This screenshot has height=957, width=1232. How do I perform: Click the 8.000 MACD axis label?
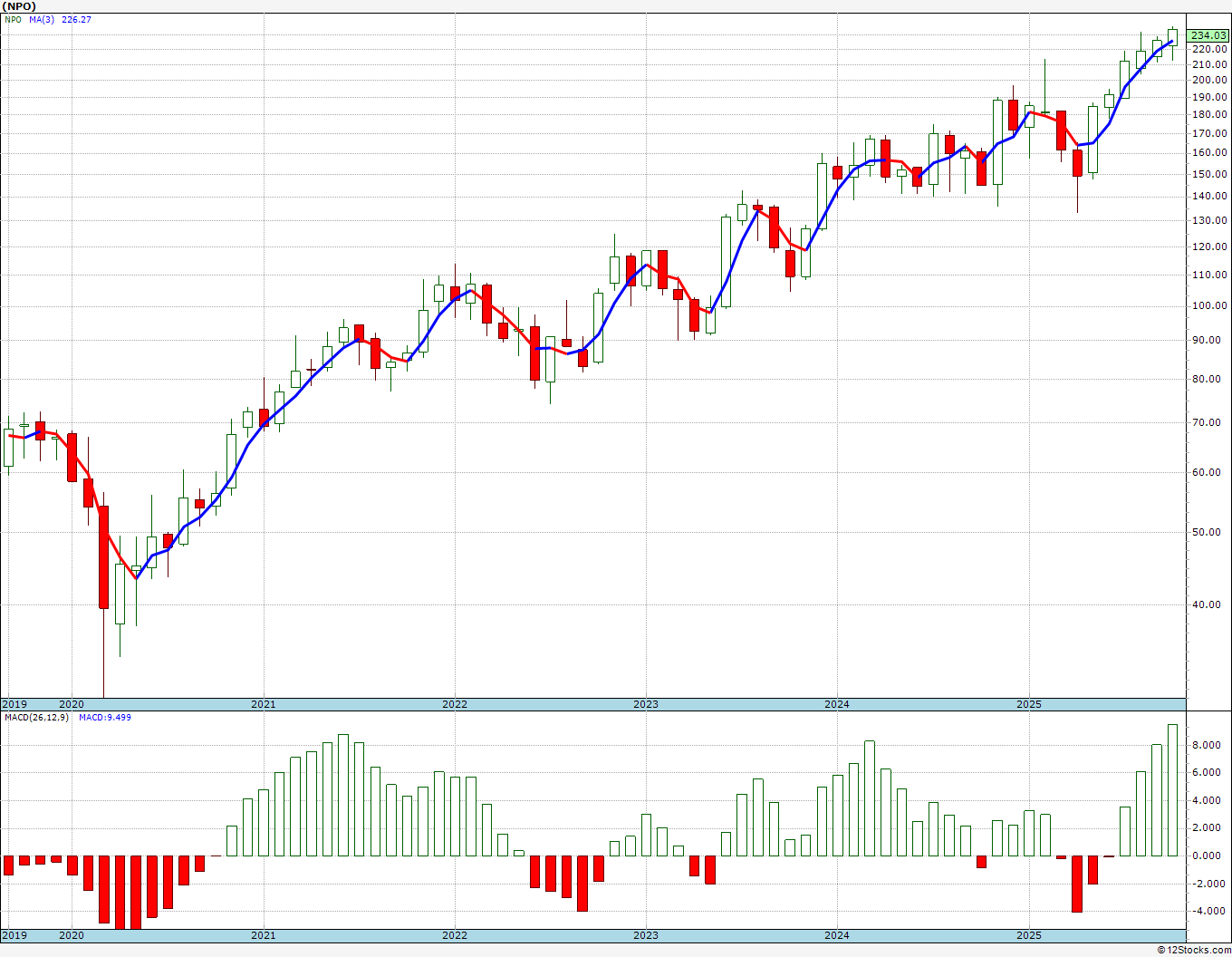tap(1207, 745)
